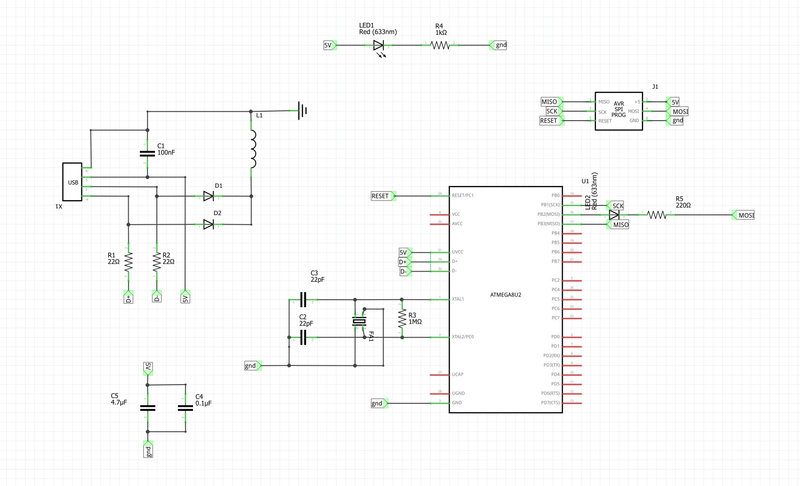Select the C1 100nF capacitor

tap(148, 153)
